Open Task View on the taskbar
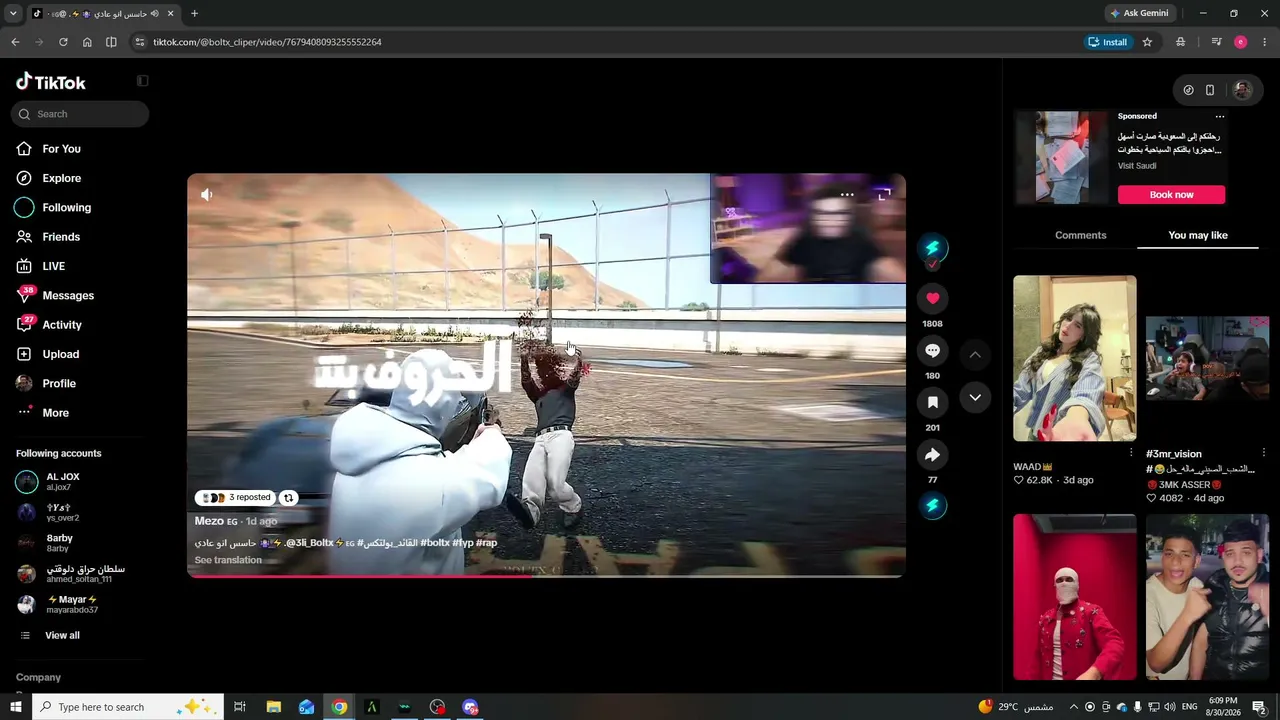 240,707
